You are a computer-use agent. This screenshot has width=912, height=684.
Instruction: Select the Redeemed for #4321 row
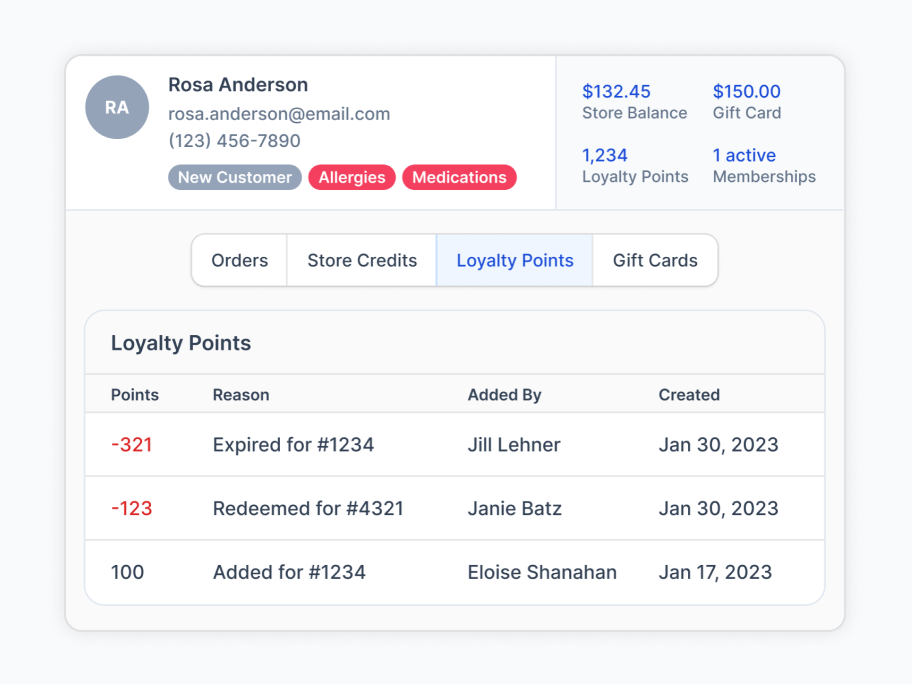(455, 508)
